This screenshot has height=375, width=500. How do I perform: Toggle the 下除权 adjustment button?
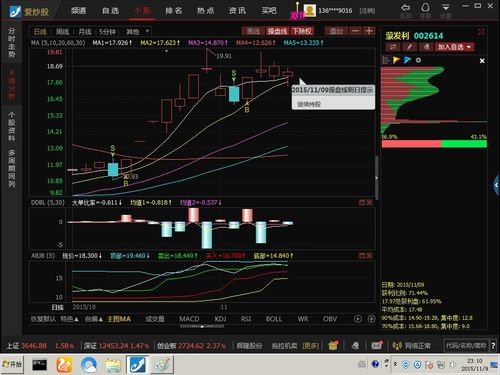(x=302, y=31)
